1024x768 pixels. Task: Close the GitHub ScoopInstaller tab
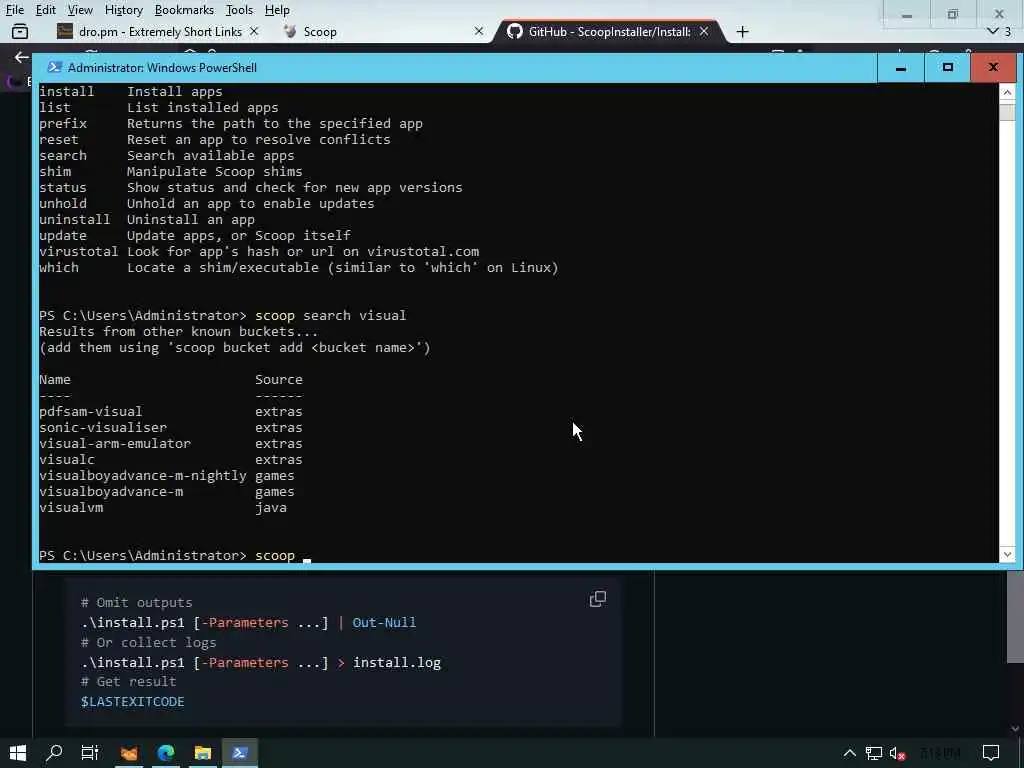coord(704,31)
